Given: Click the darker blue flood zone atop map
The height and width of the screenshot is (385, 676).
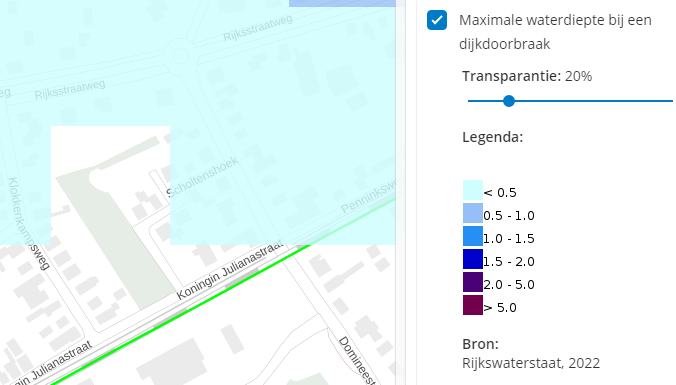Looking at the screenshot, I should click(342, 3).
